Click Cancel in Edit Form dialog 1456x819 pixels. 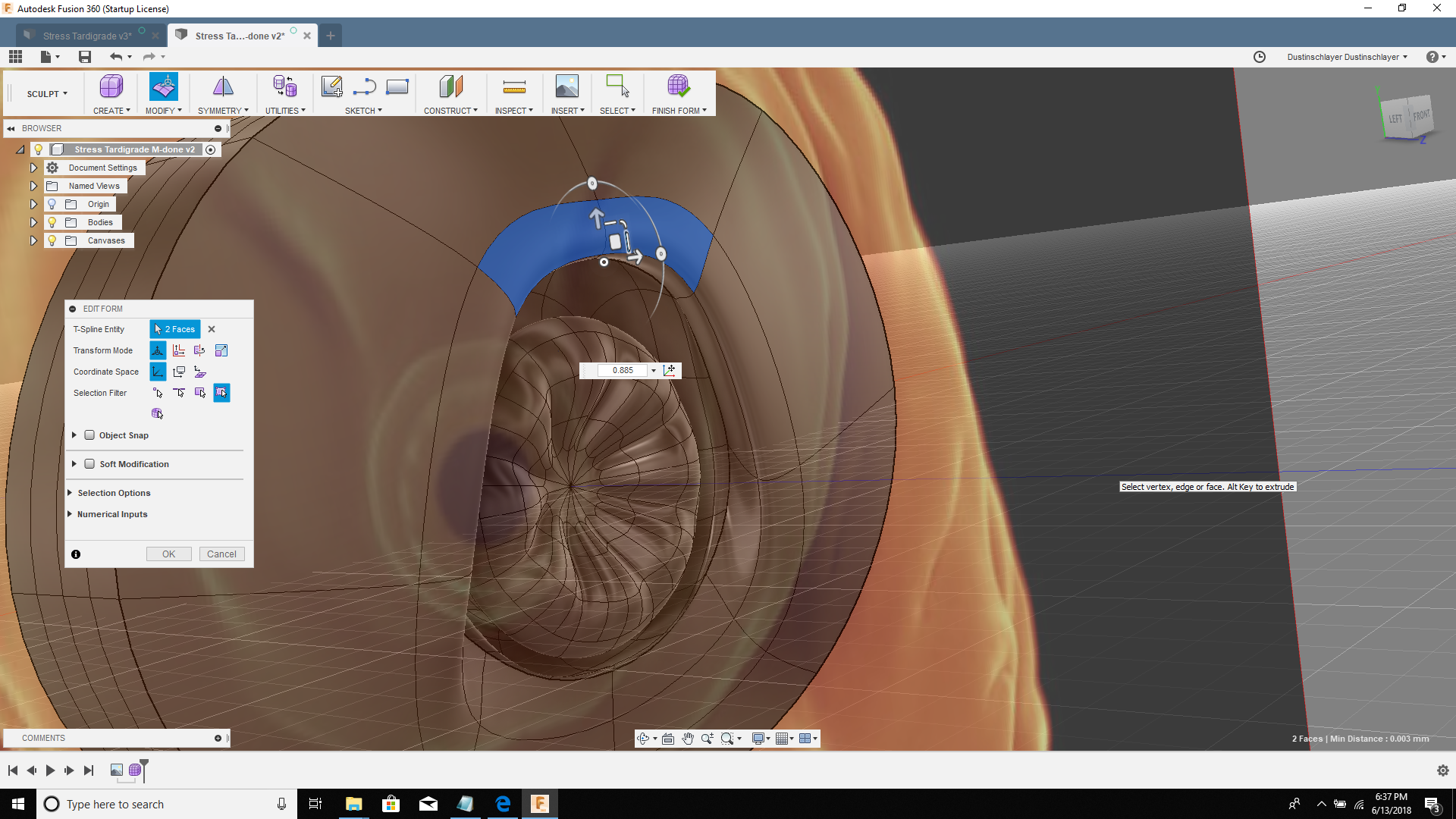pos(221,554)
